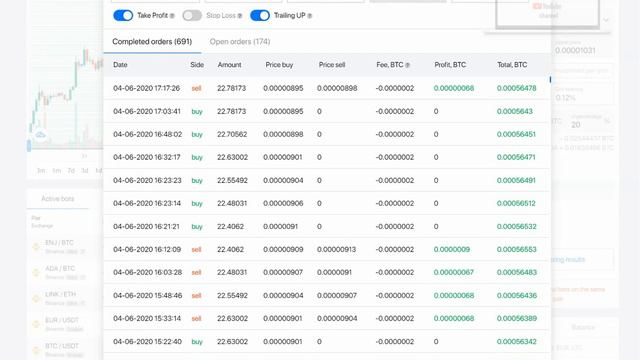
Task: Click price buy value 0.0000091
Action: 280,227
